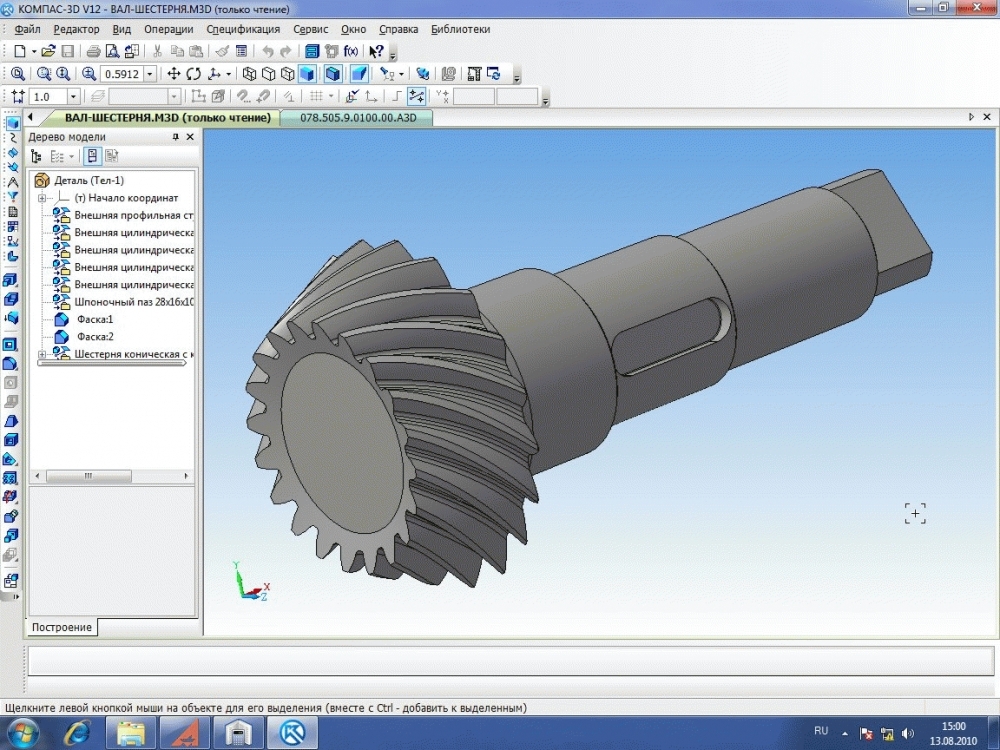Select the Rotate view tool
The height and width of the screenshot is (750, 1000).
point(194,74)
